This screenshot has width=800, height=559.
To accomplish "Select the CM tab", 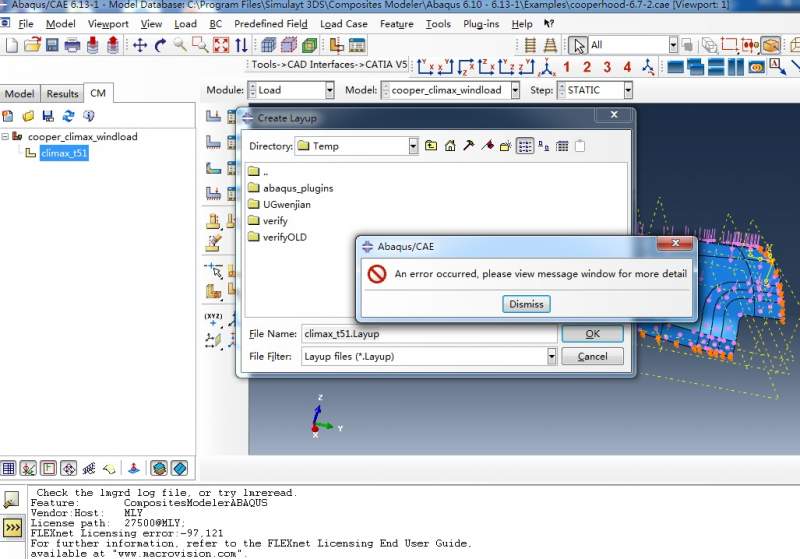I will (98, 93).
